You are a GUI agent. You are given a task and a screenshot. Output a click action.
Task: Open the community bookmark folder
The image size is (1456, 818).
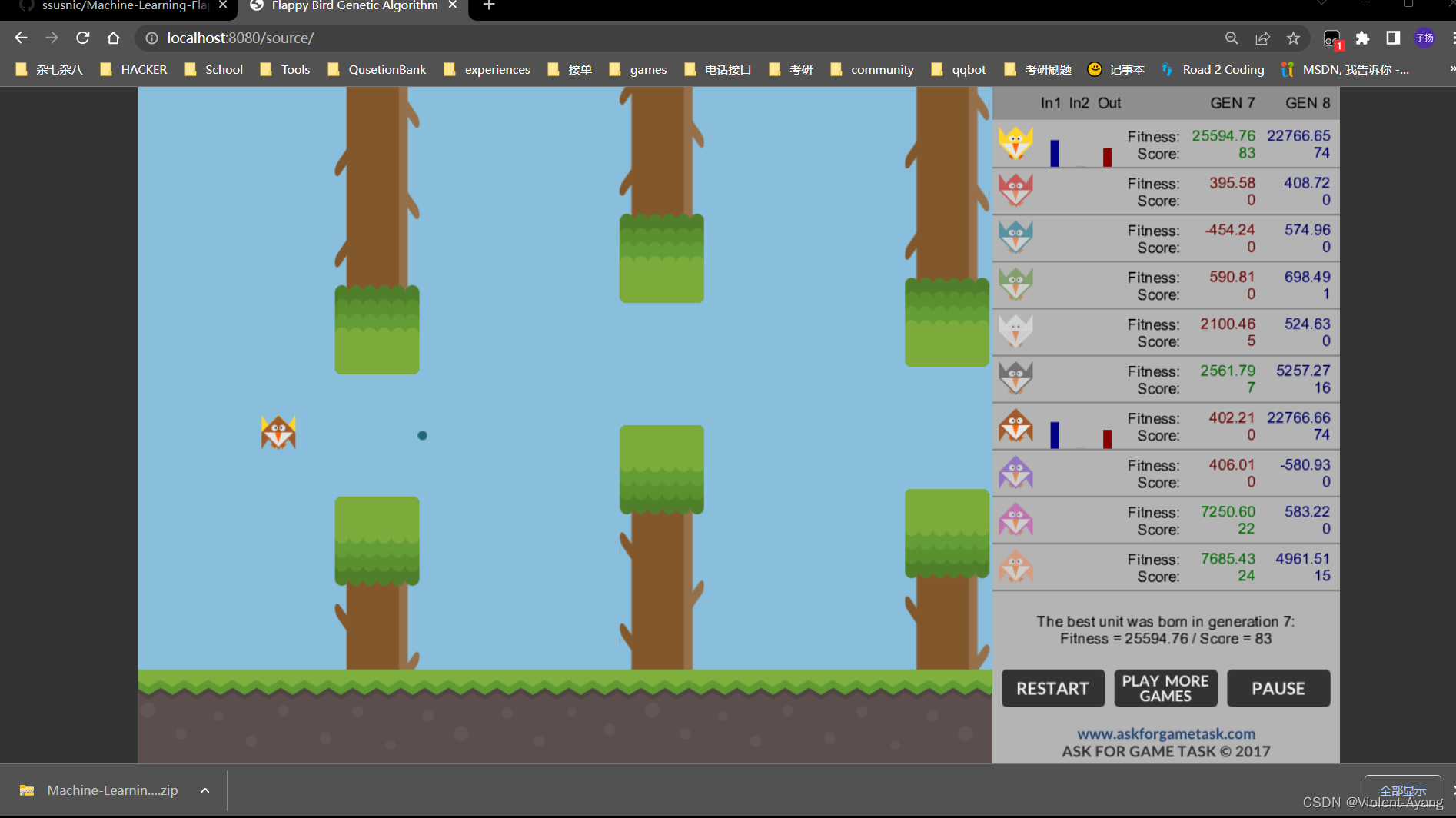click(x=873, y=70)
